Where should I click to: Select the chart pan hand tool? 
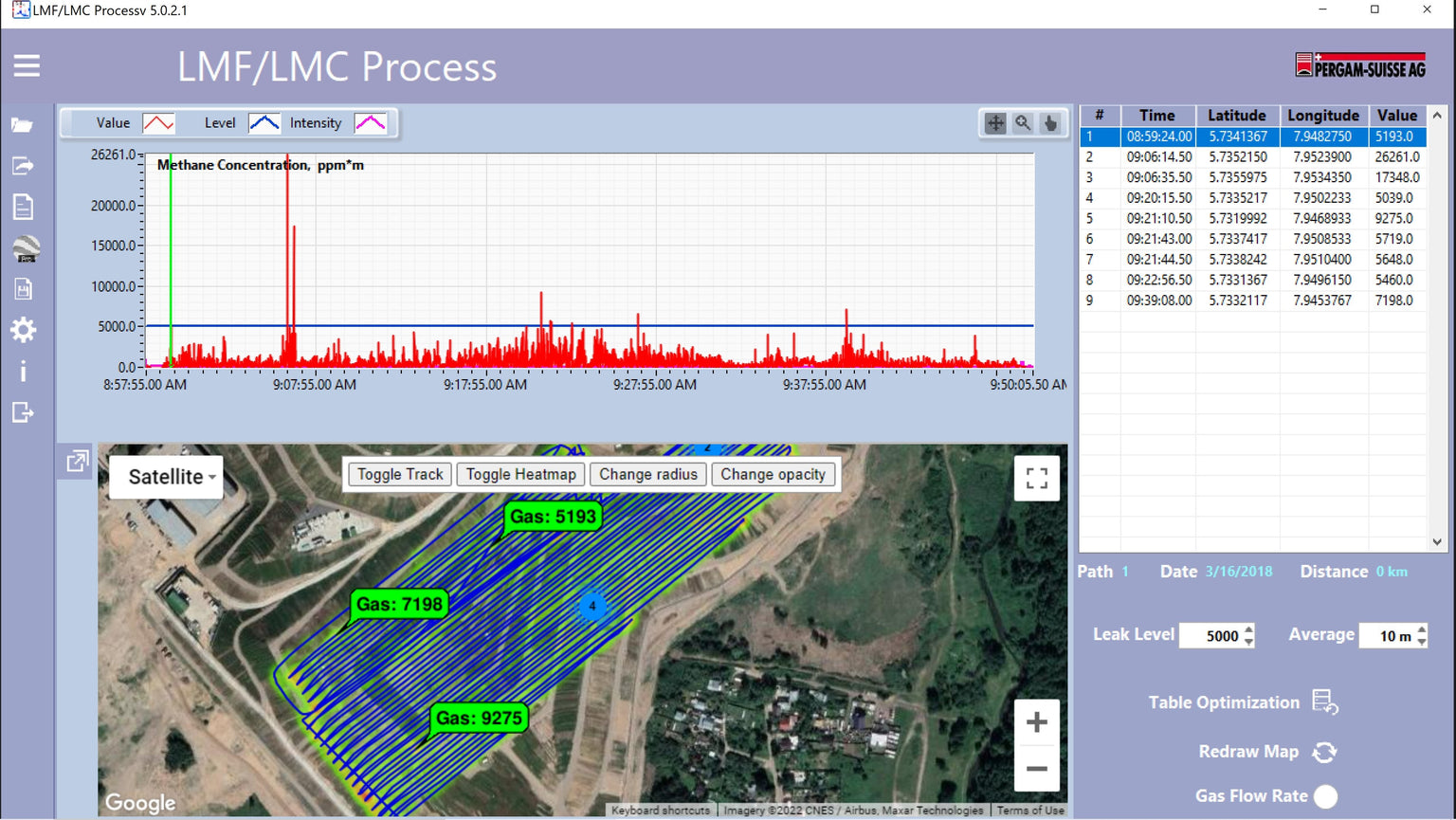pos(1050,123)
